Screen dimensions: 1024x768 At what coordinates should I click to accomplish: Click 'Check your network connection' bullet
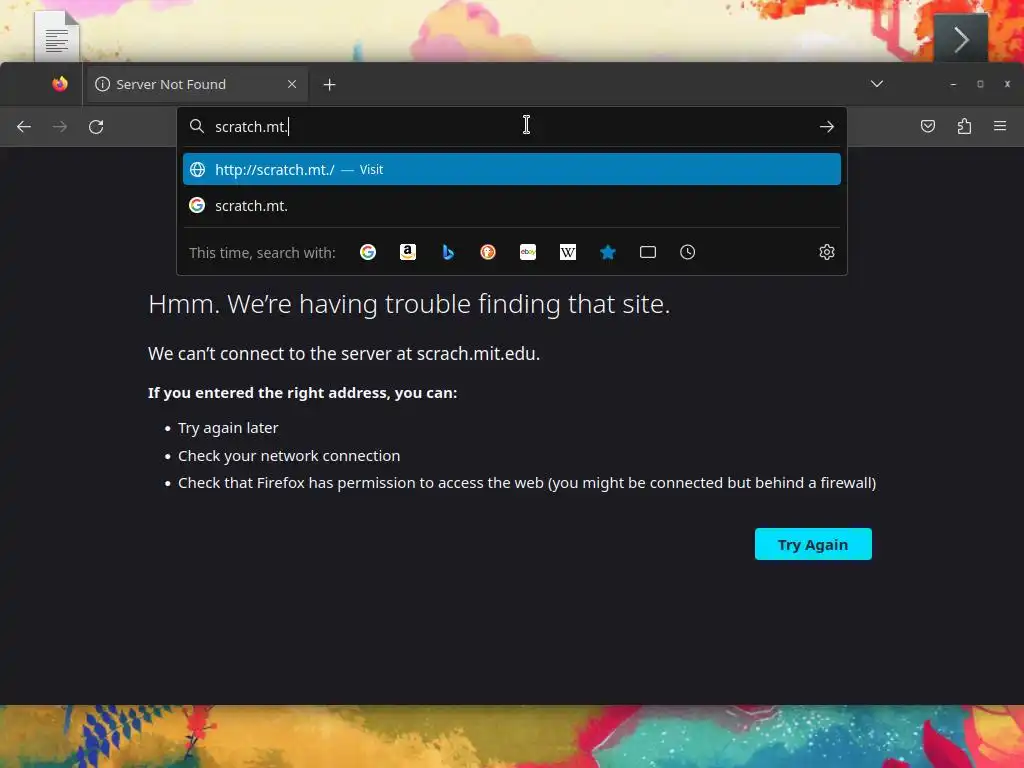289,456
